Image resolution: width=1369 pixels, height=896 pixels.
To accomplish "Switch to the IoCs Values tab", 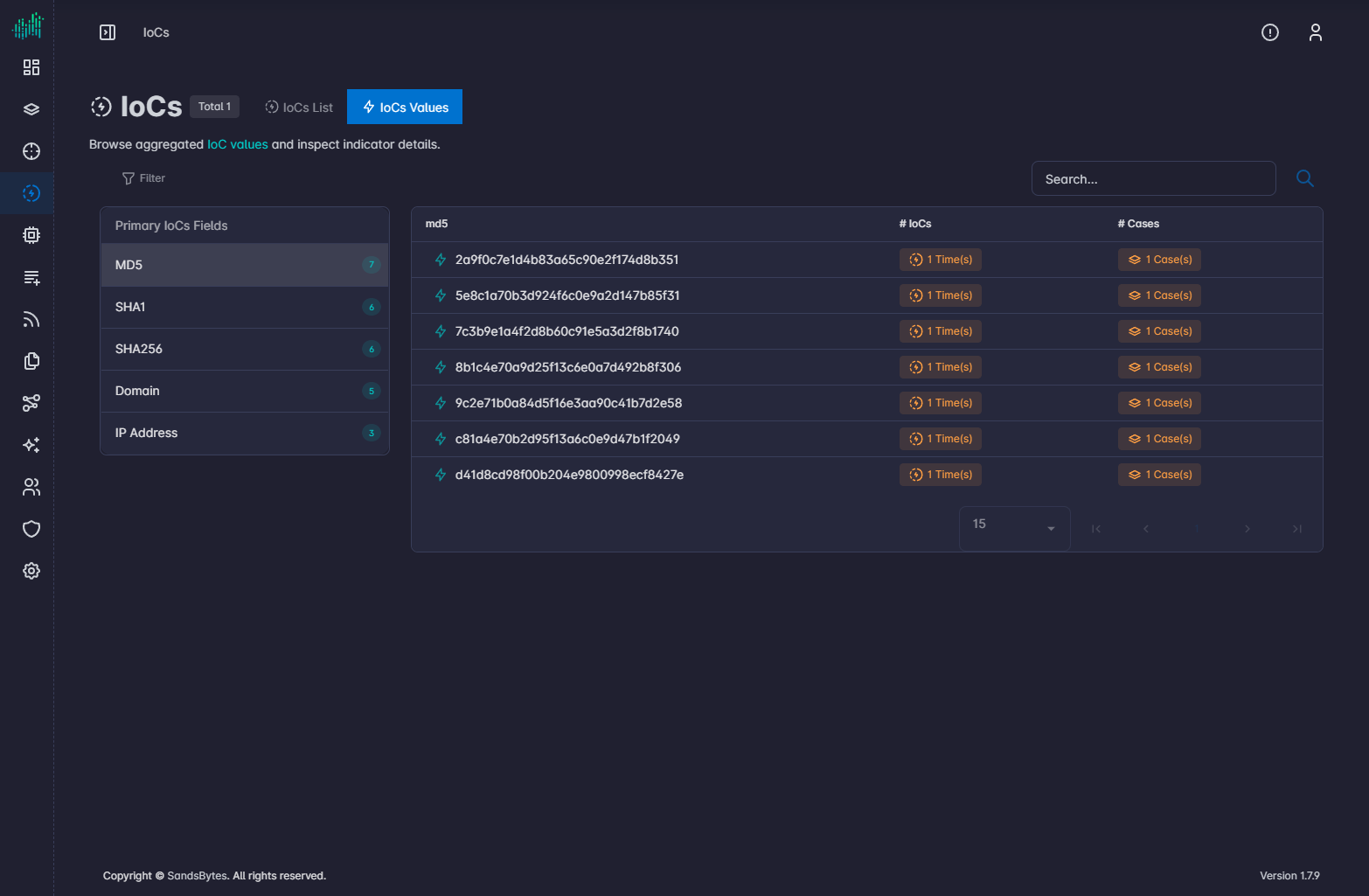I will coord(405,107).
